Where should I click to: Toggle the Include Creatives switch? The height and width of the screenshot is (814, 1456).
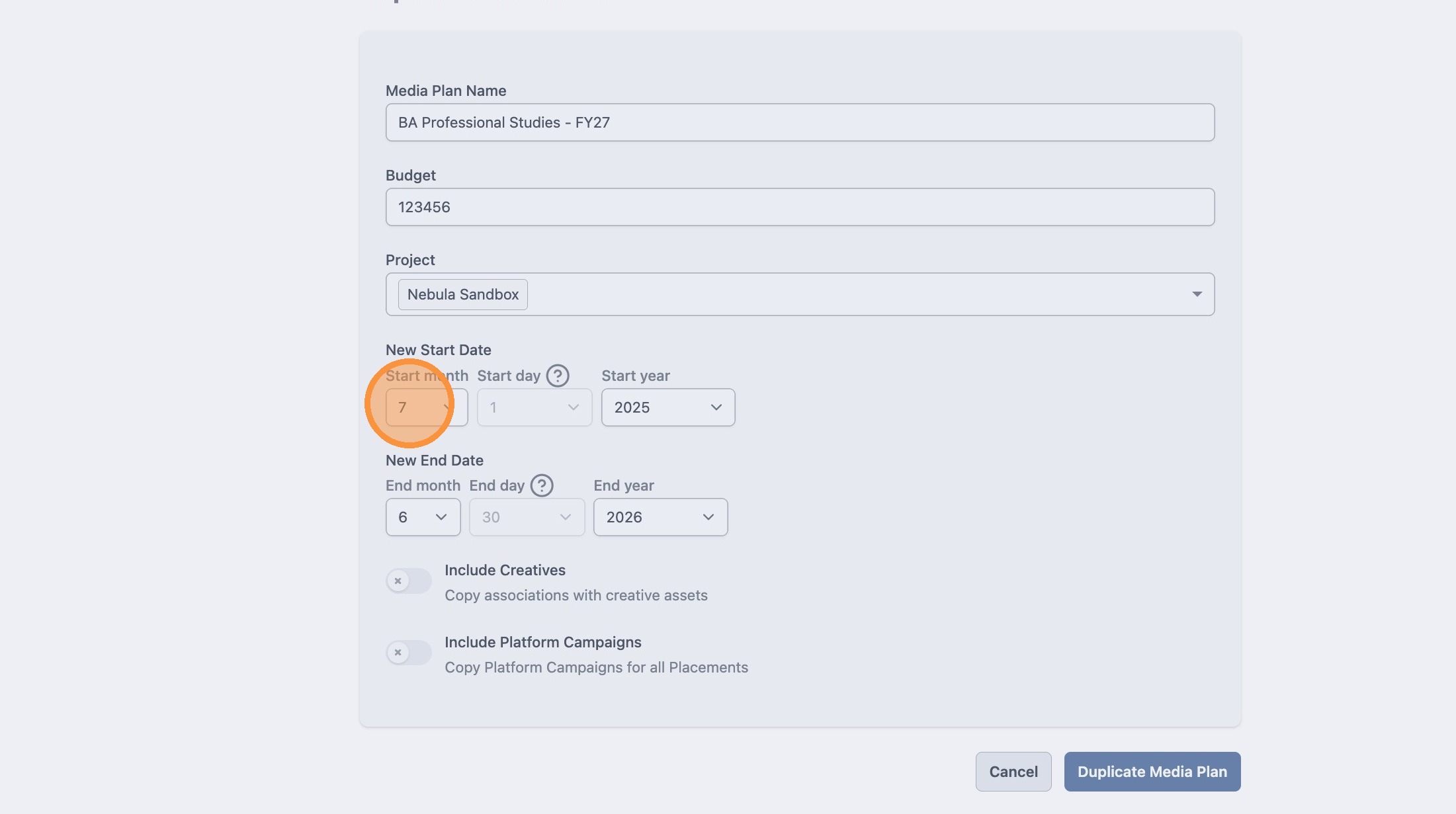click(409, 581)
